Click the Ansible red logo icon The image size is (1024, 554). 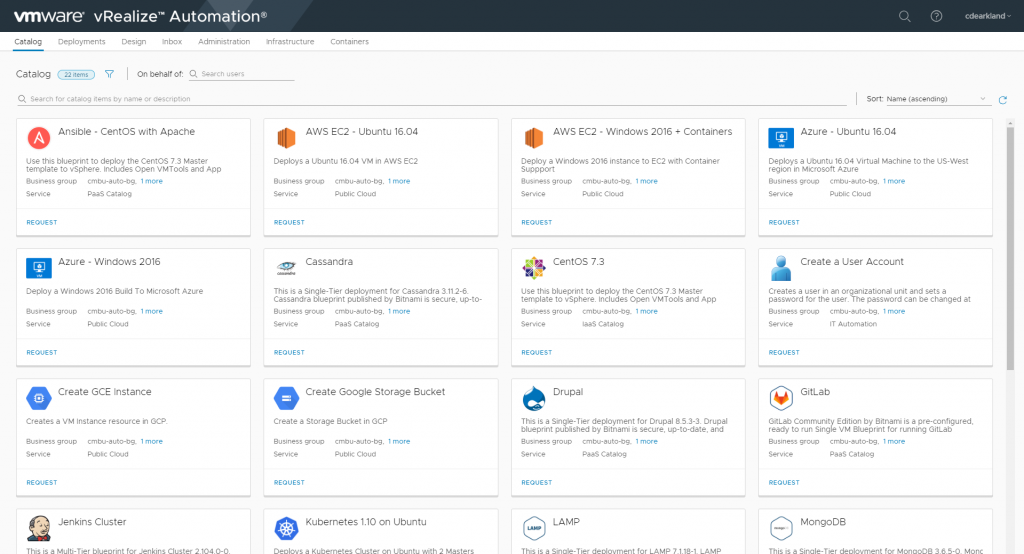[40, 138]
